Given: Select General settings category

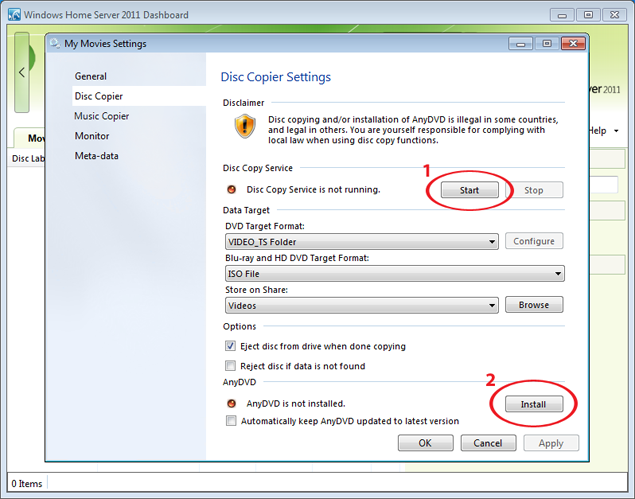Looking at the screenshot, I should (x=90, y=76).
